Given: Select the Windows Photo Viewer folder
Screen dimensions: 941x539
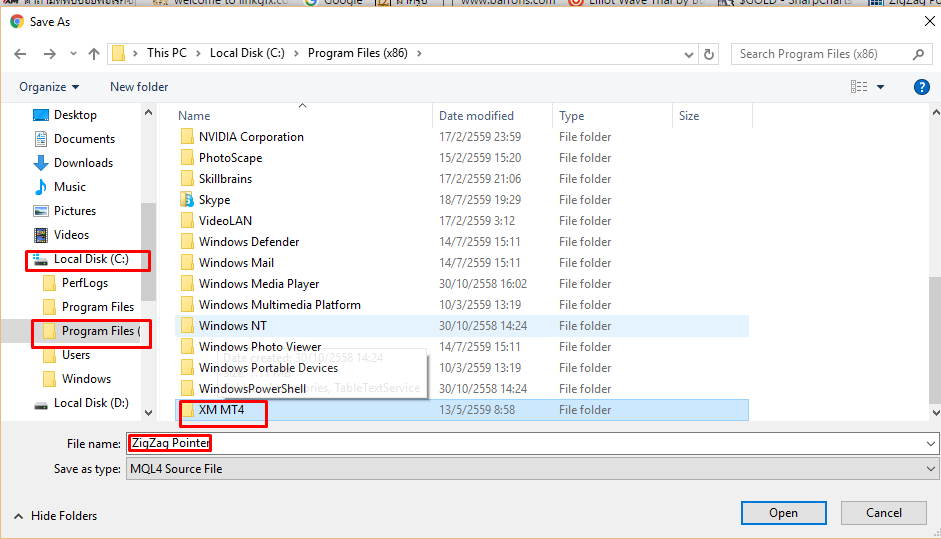Looking at the screenshot, I should pyautogui.click(x=260, y=347).
